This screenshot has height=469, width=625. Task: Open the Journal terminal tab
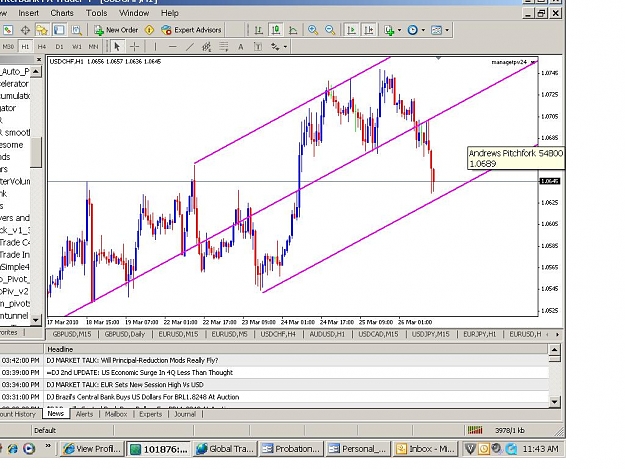185,414
